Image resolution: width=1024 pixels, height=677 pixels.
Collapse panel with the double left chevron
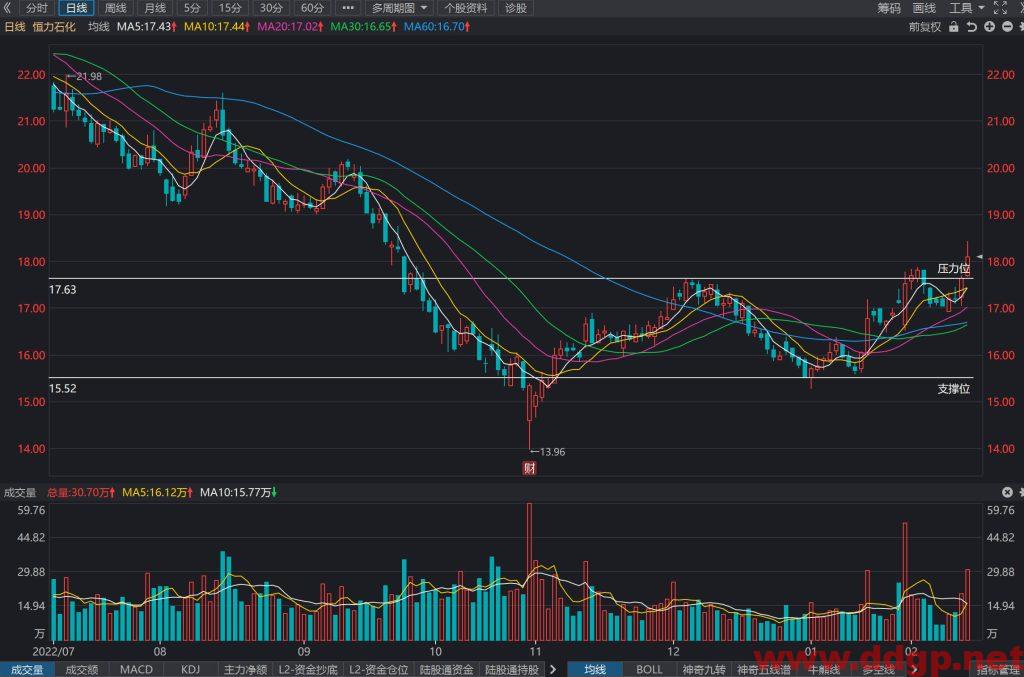(x=7, y=8)
